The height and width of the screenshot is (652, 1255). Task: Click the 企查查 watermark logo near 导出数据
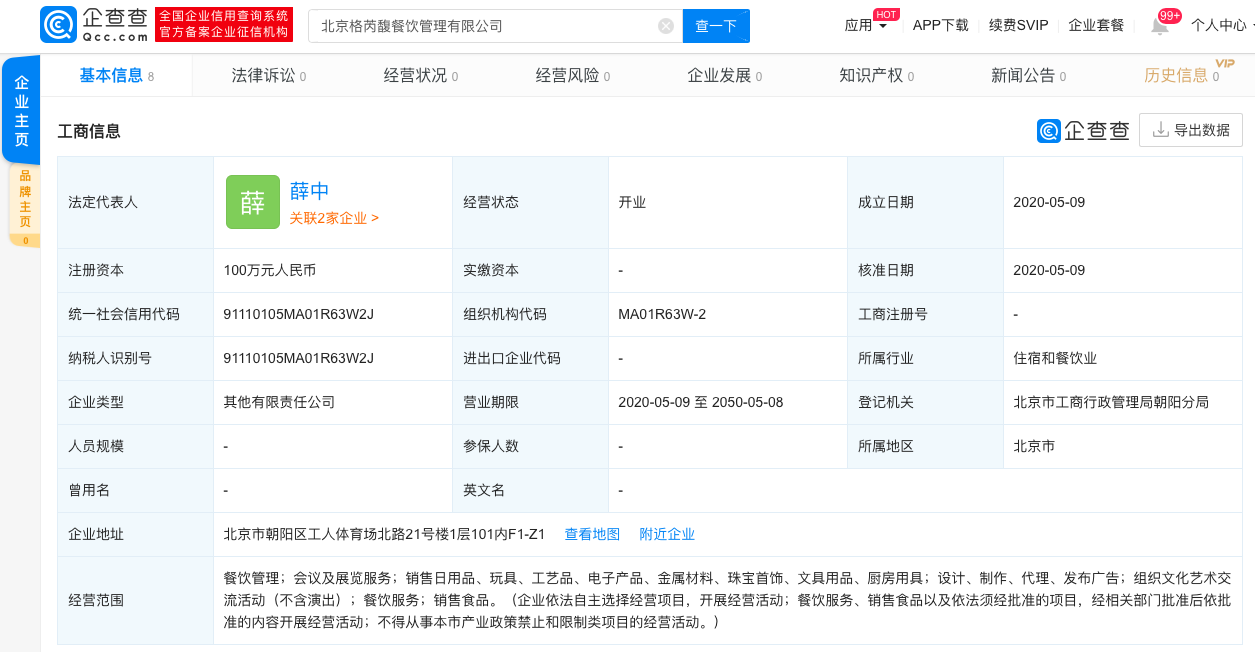1083,129
